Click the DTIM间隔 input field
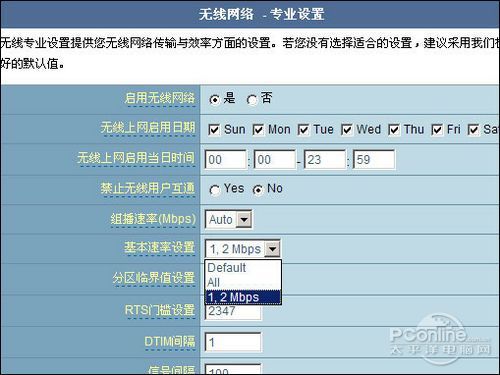The height and width of the screenshot is (375, 500). pyautogui.click(x=233, y=342)
